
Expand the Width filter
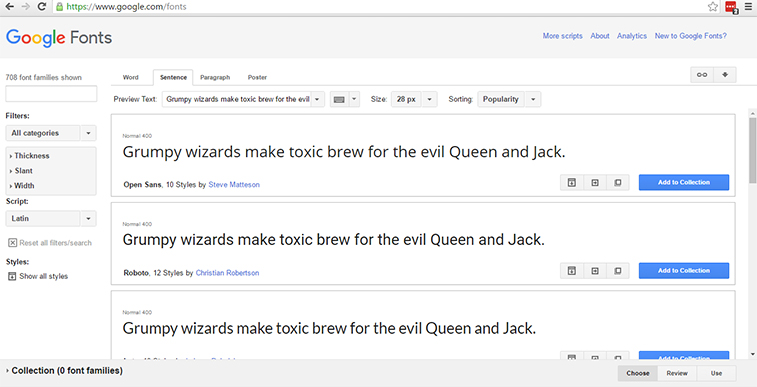[x=22, y=186]
